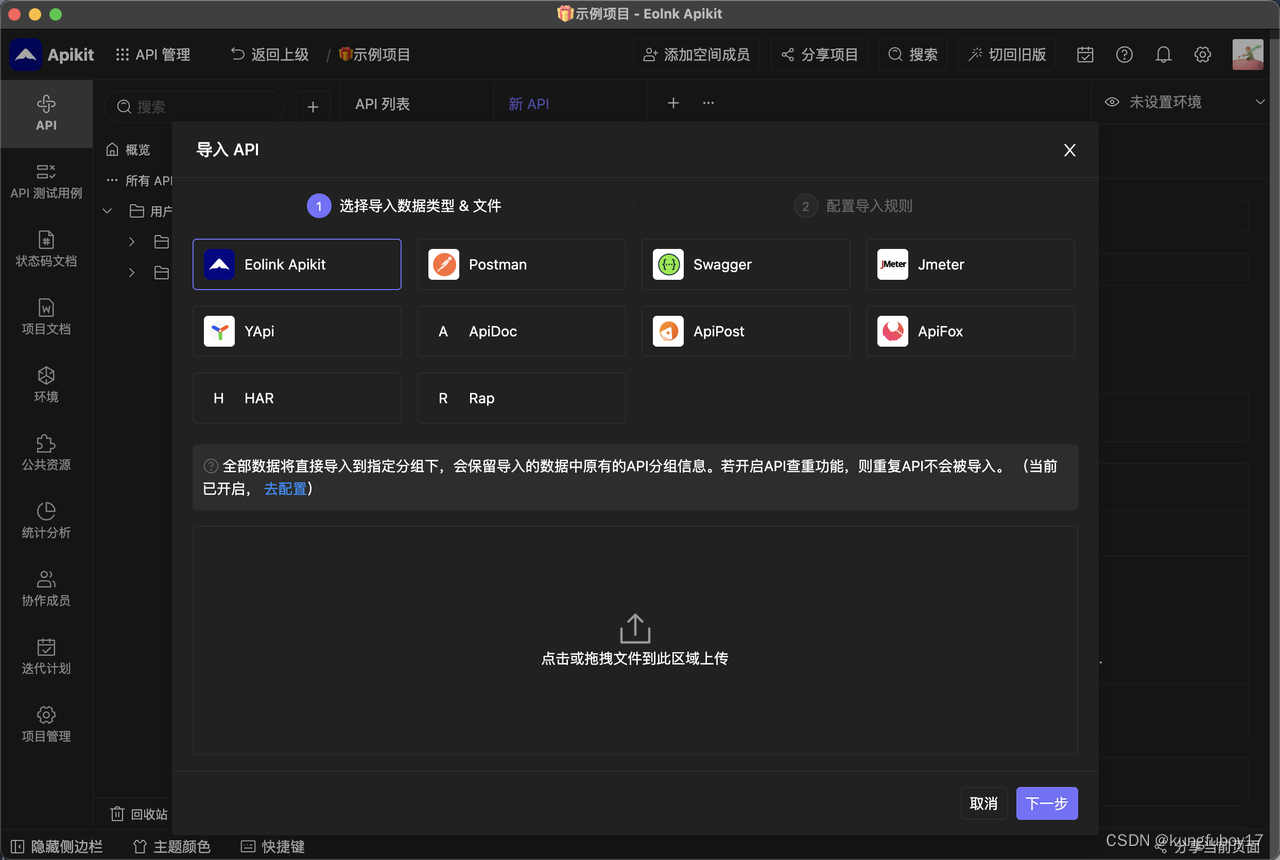Add a new tab with plus icon
This screenshot has height=860, width=1280.
tap(673, 103)
